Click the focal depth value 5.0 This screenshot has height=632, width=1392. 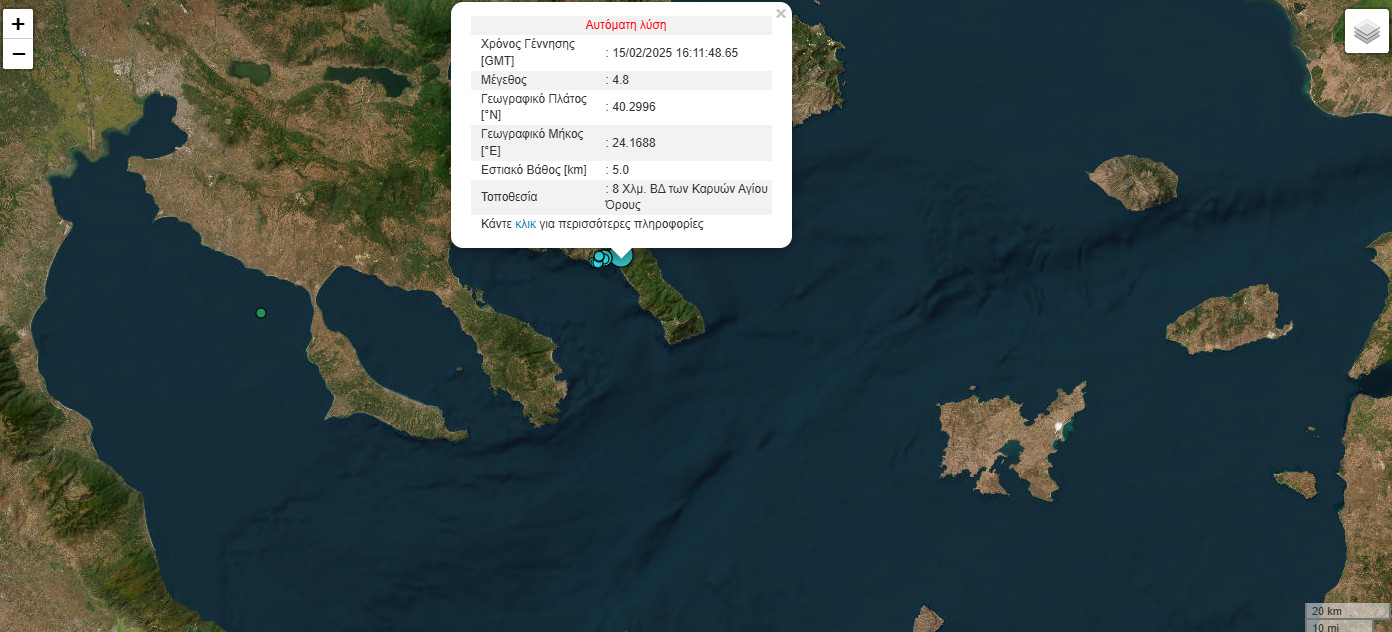click(x=620, y=170)
